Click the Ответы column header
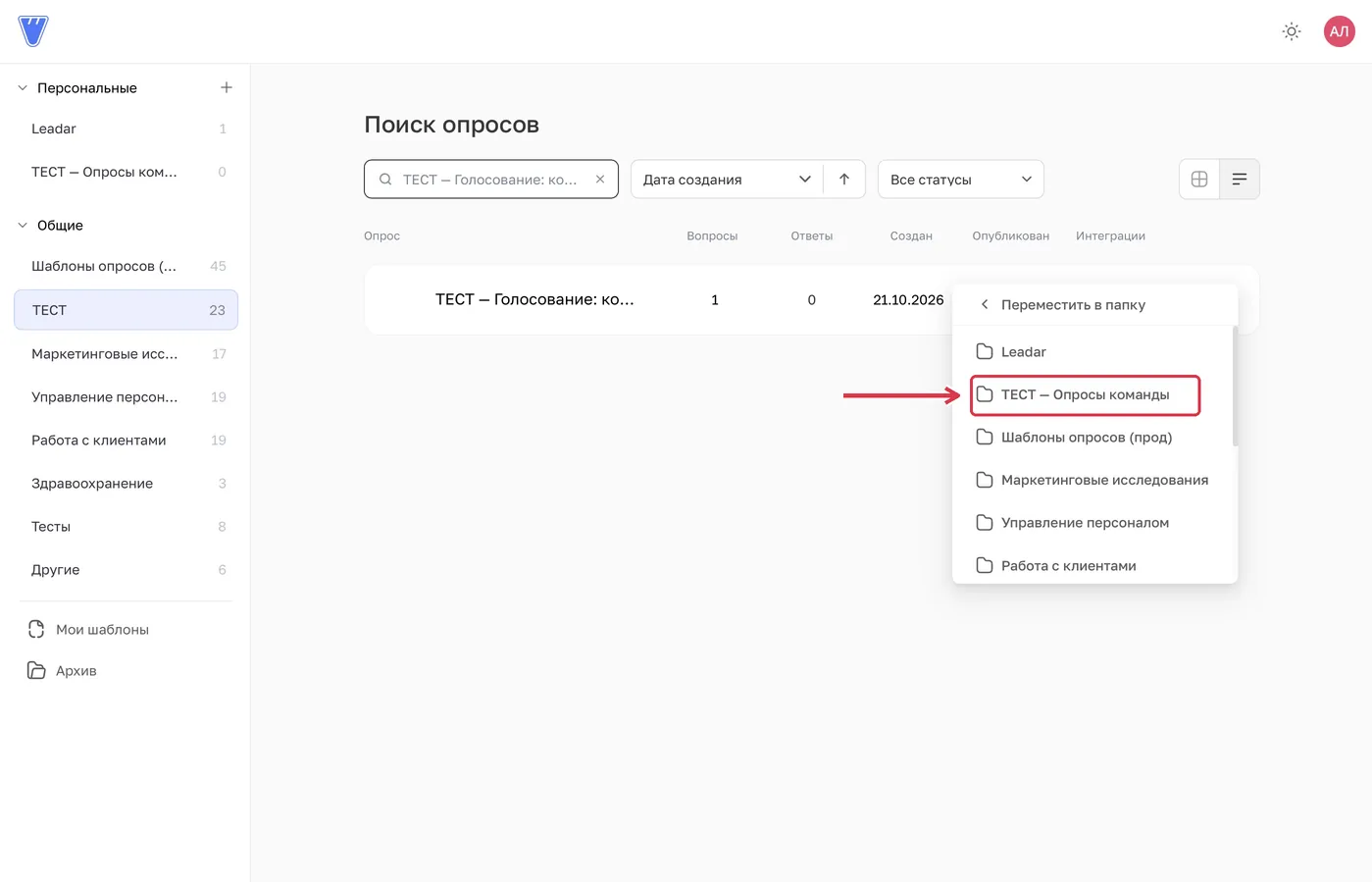1372x882 pixels. [812, 235]
